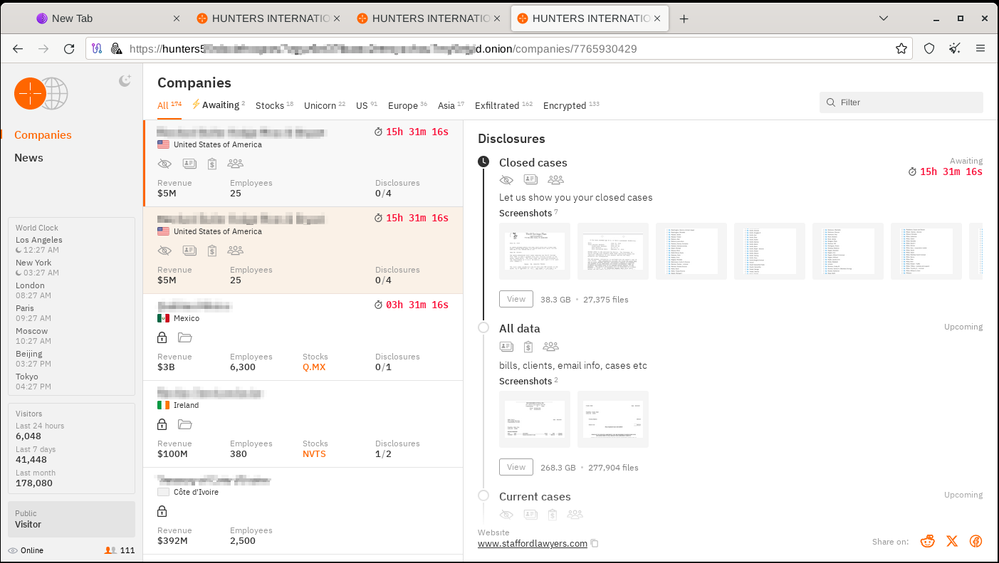Screen dimensions: 999x563
Task: Go back using the browser back arrow
Action: pos(18,48)
